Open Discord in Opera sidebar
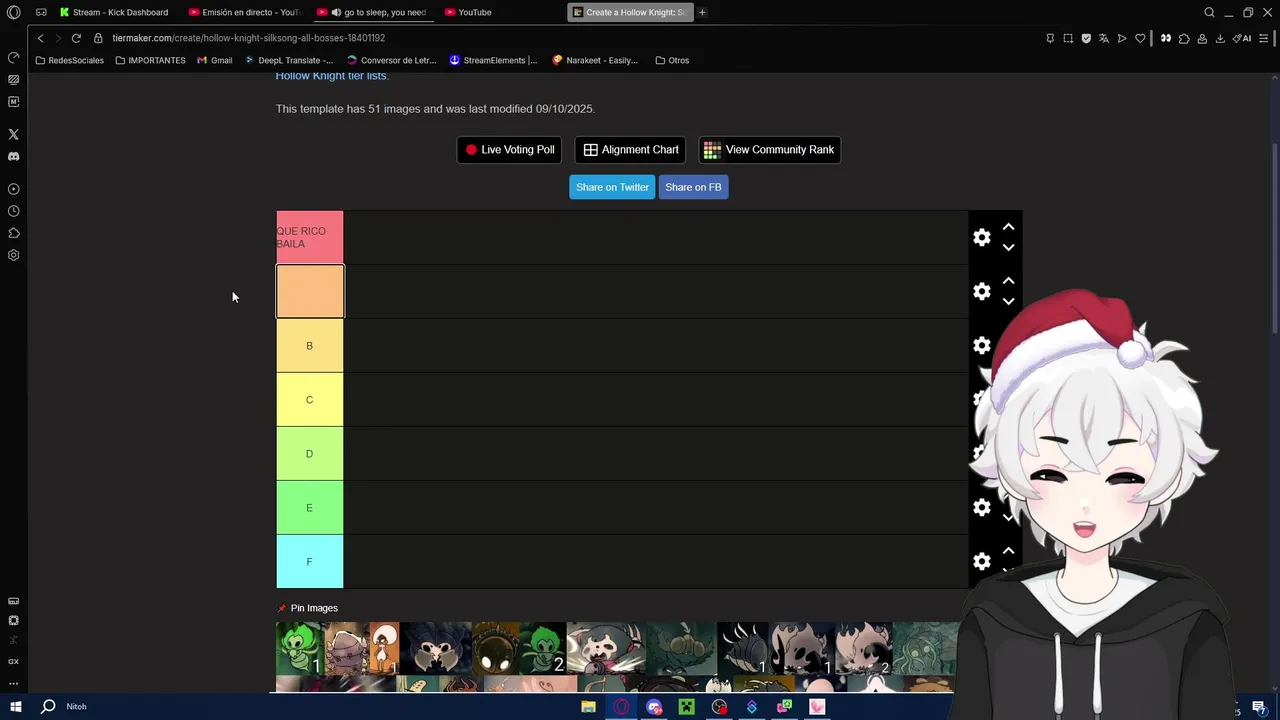This screenshot has height=720, width=1280. pyautogui.click(x=13, y=156)
